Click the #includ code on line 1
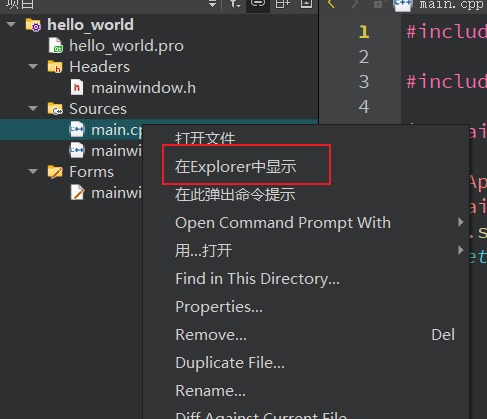This screenshot has width=487, height=419. [x=447, y=32]
